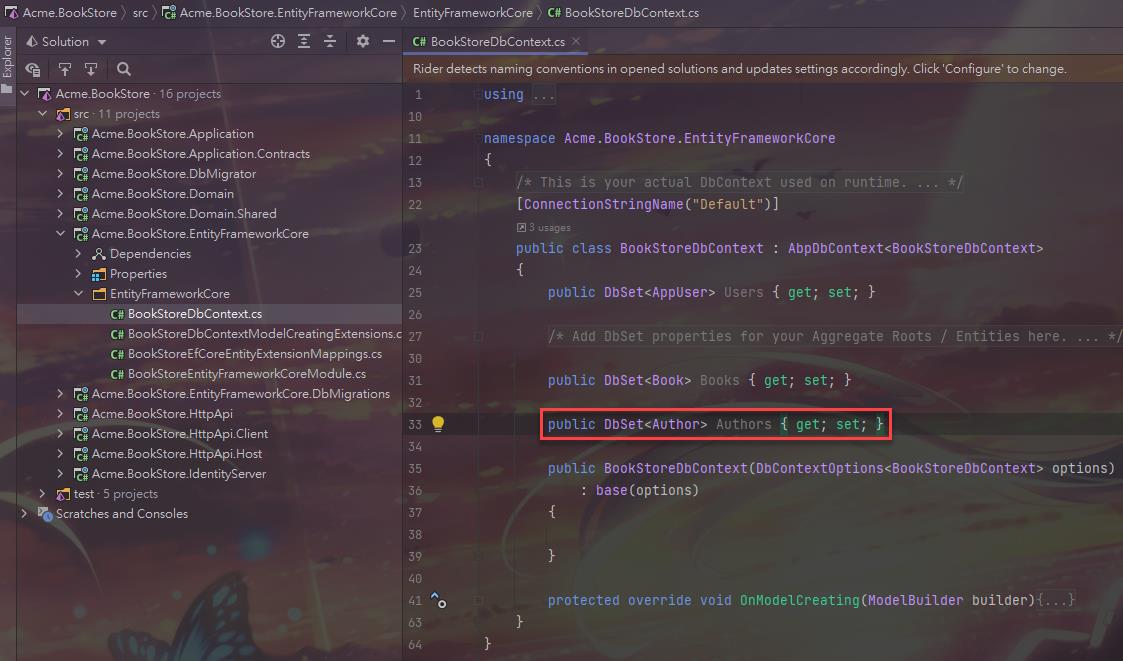Open BookStoreEntityFrameworkCoreModule.cs in the tree
This screenshot has height=661, width=1123.
tap(246, 374)
